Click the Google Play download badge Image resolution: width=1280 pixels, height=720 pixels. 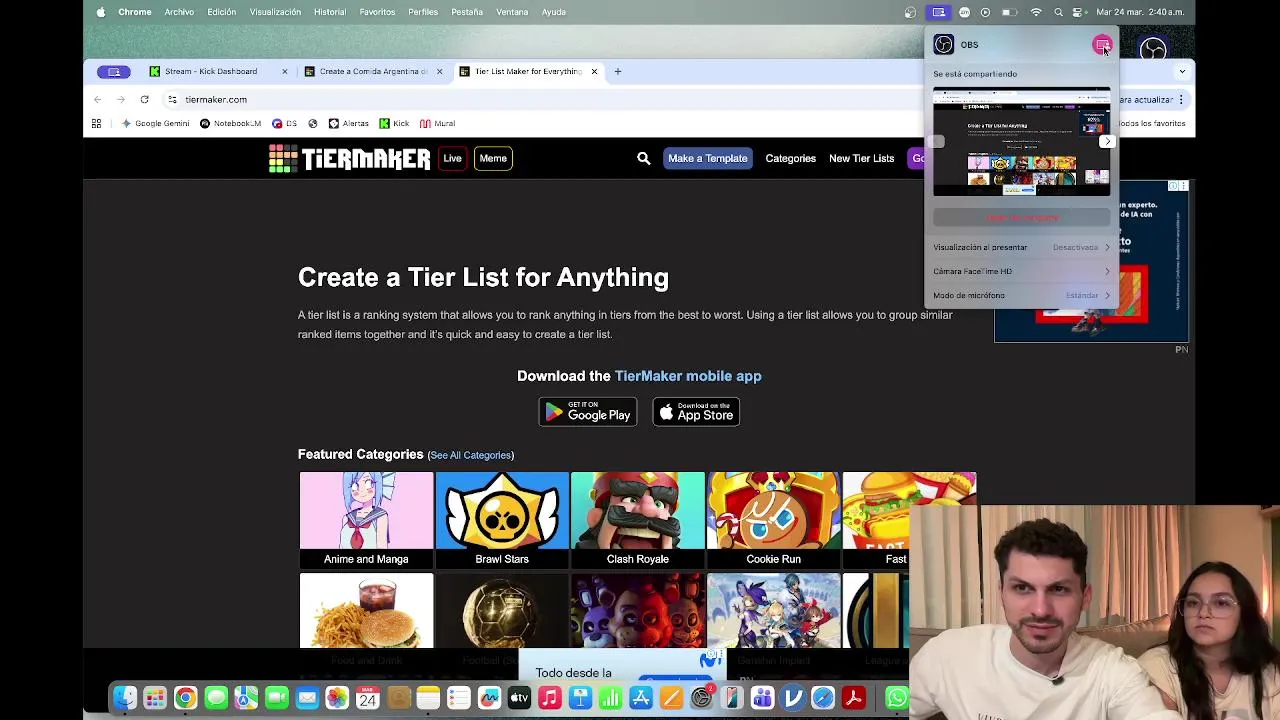(x=588, y=411)
